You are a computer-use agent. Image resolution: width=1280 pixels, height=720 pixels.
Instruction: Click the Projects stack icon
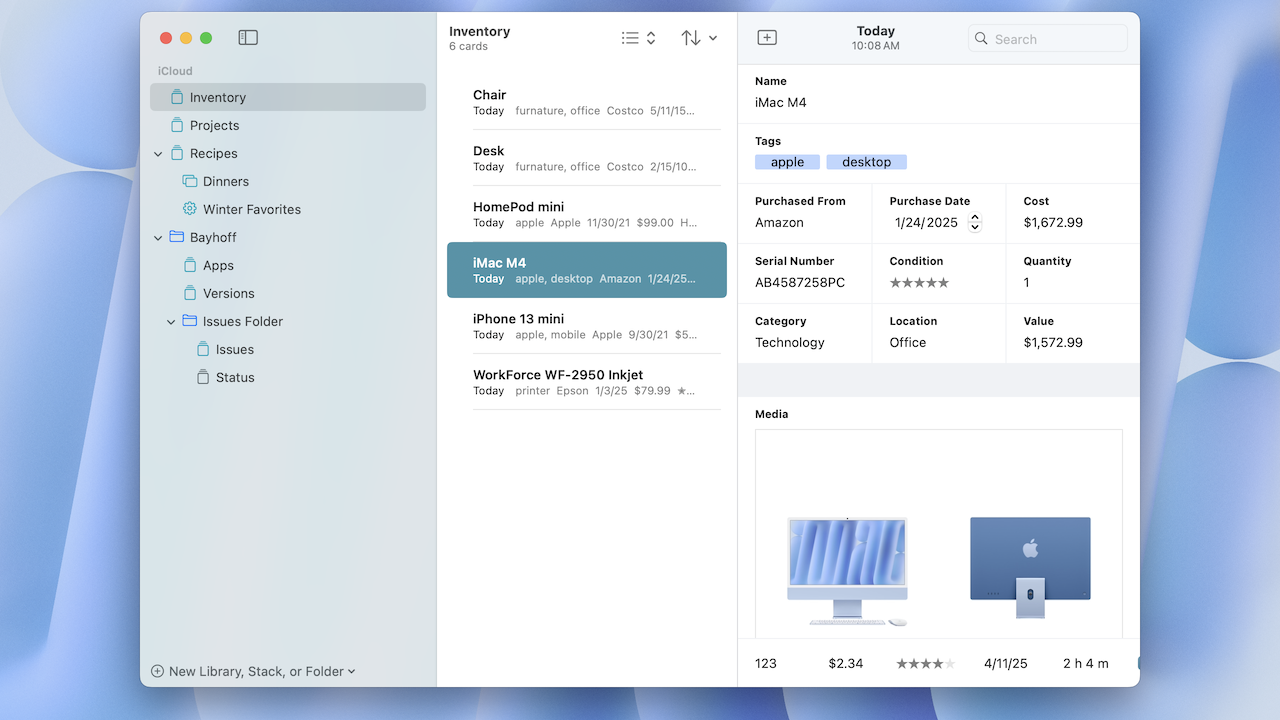pyautogui.click(x=177, y=125)
